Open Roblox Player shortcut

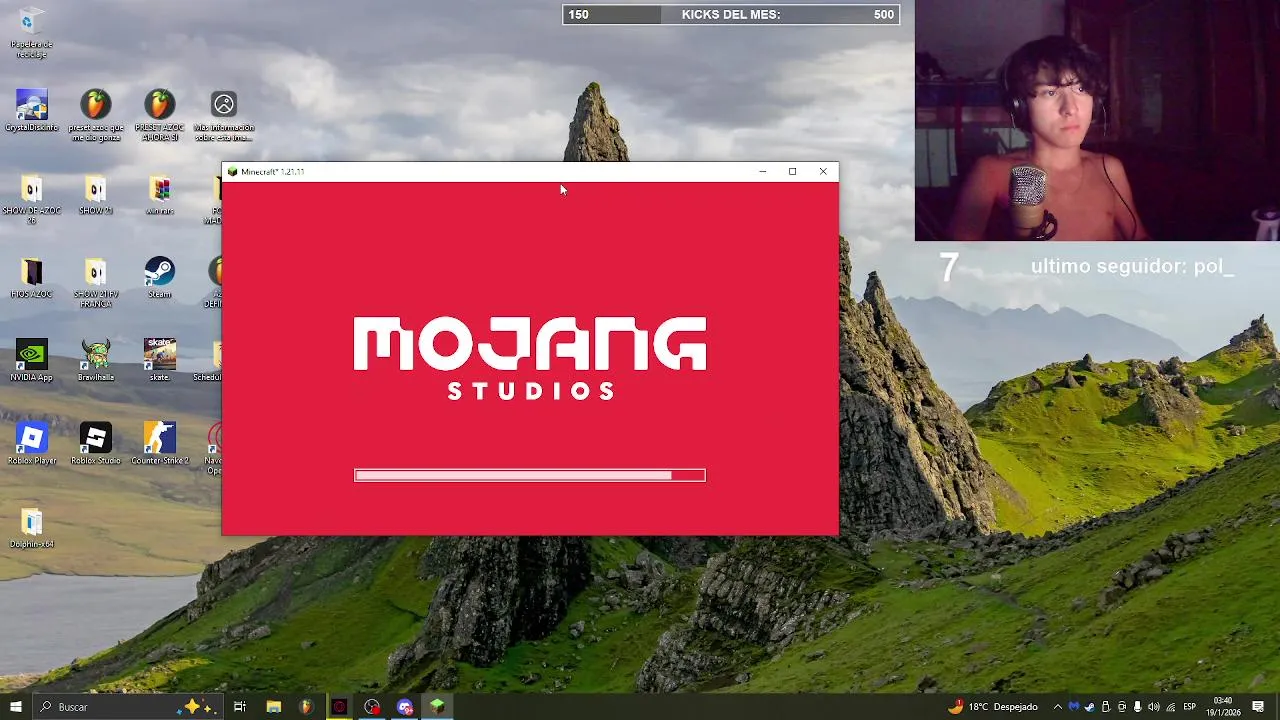(31, 444)
